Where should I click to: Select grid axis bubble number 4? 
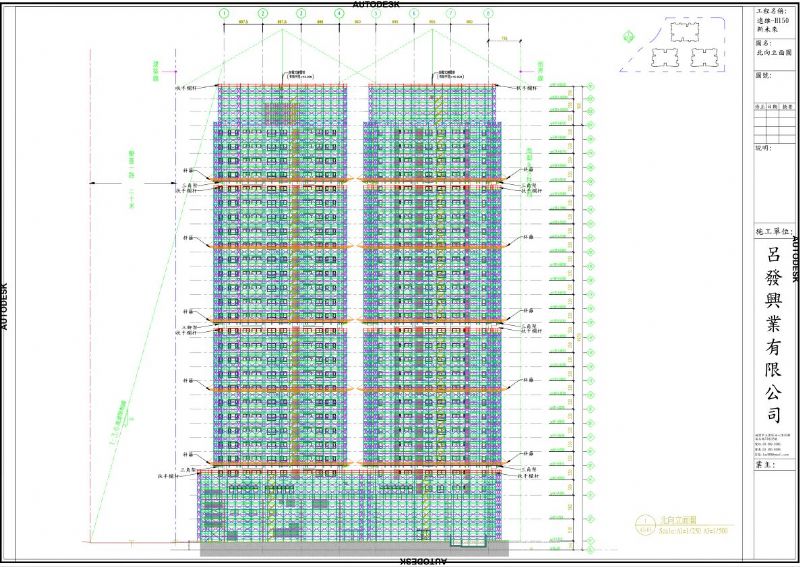pyautogui.click(x=339, y=14)
